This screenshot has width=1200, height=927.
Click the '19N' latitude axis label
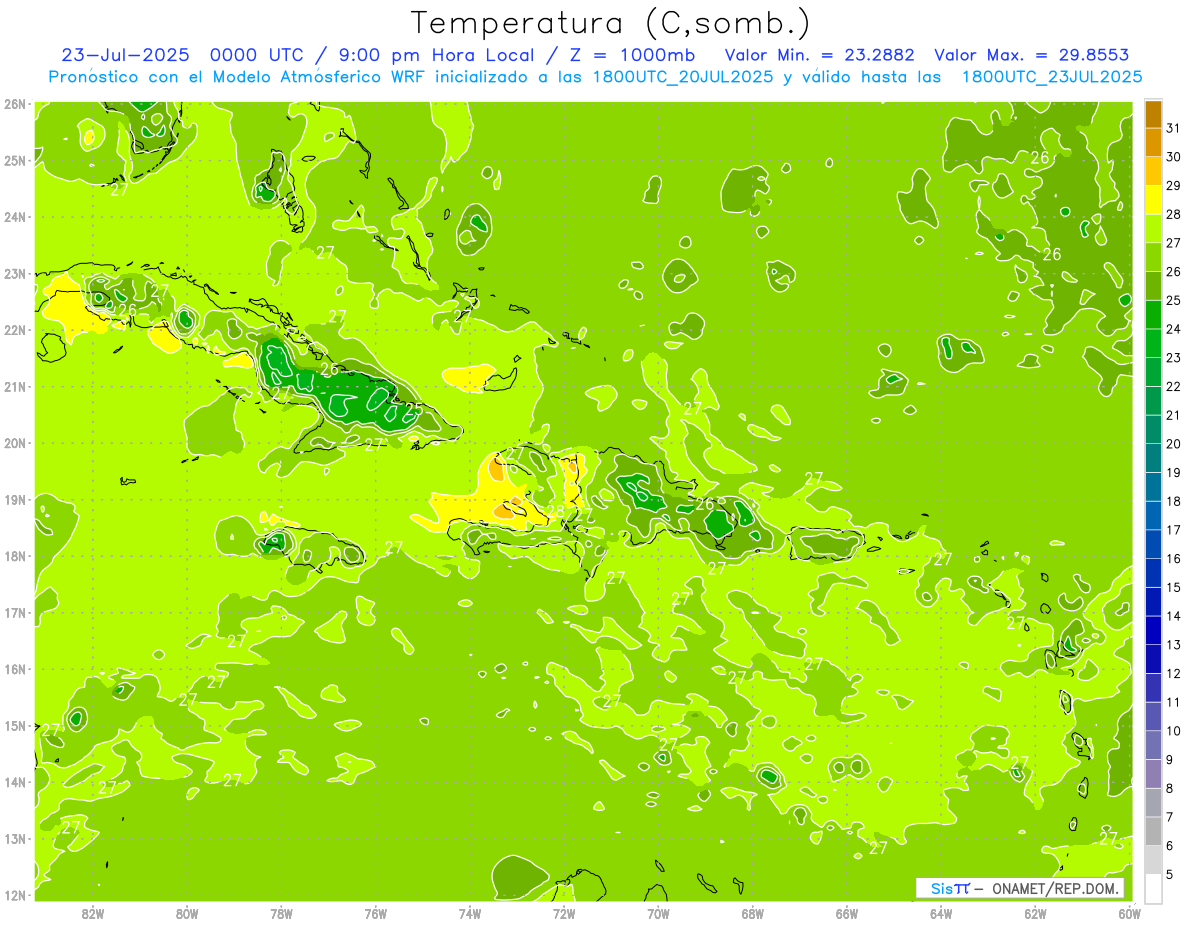coord(14,499)
